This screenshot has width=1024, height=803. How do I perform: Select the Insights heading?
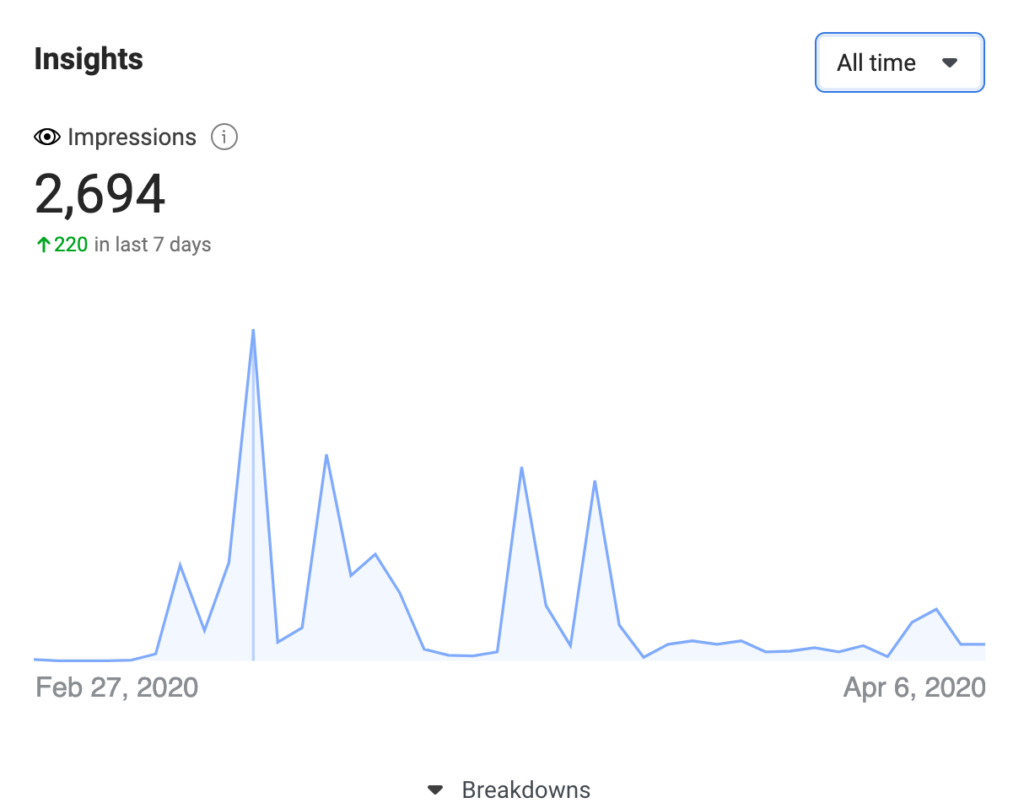point(88,59)
